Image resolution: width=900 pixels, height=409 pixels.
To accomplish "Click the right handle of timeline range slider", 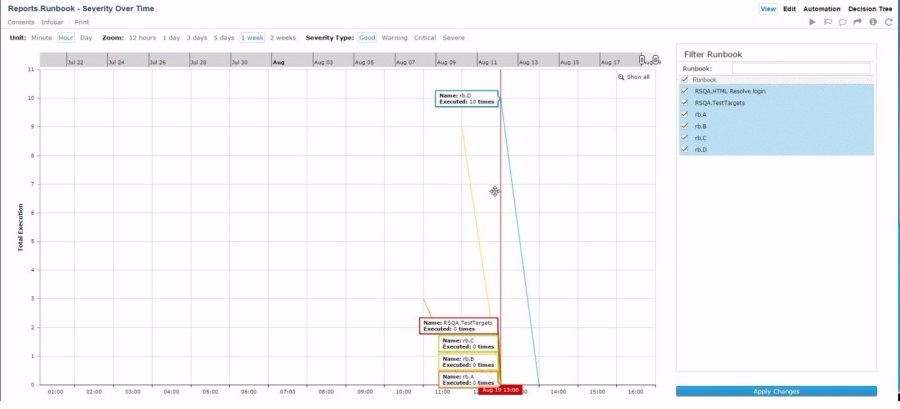I will coord(655,61).
